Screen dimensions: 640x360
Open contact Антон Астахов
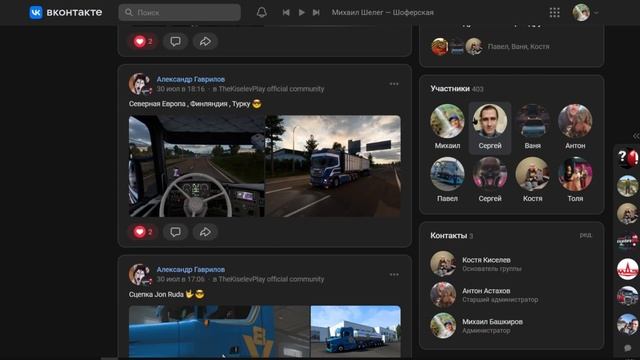click(486, 291)
